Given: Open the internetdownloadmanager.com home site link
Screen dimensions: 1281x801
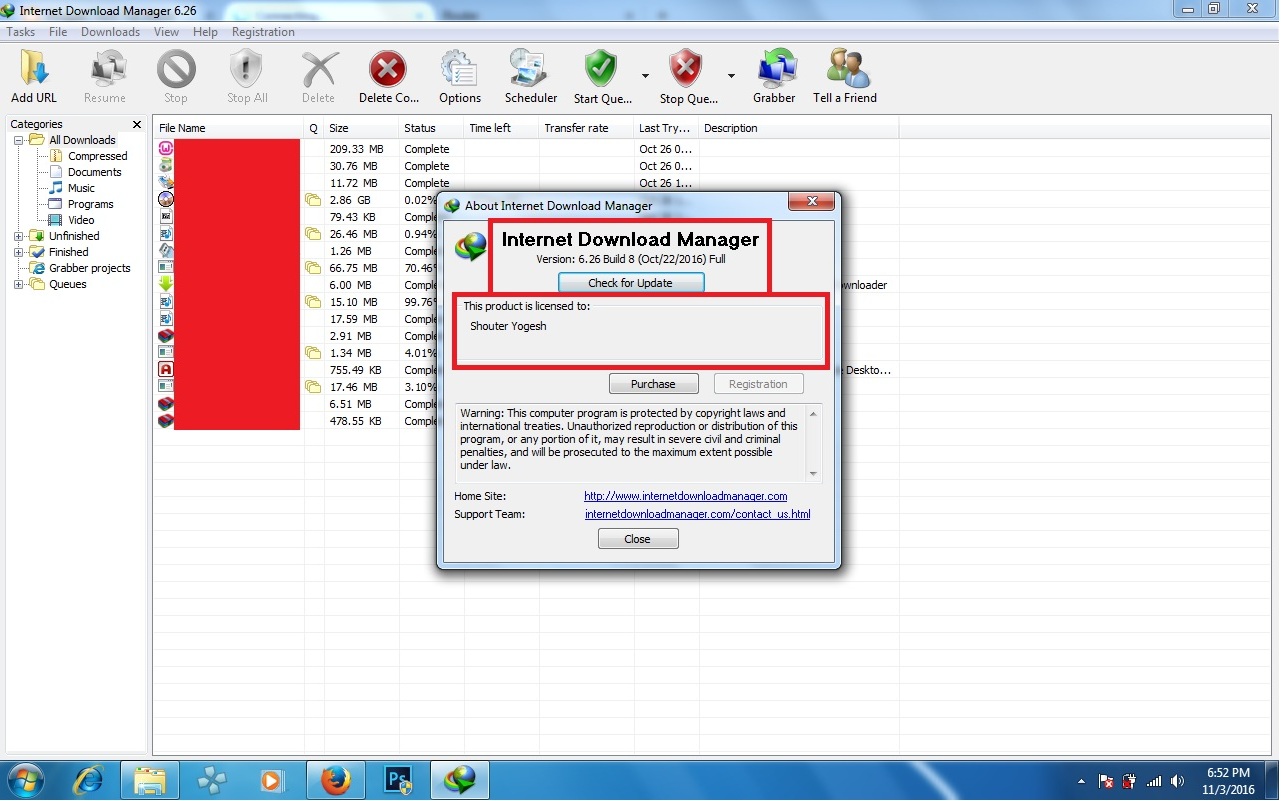Looking at the screenshot, I should (686, 496).
